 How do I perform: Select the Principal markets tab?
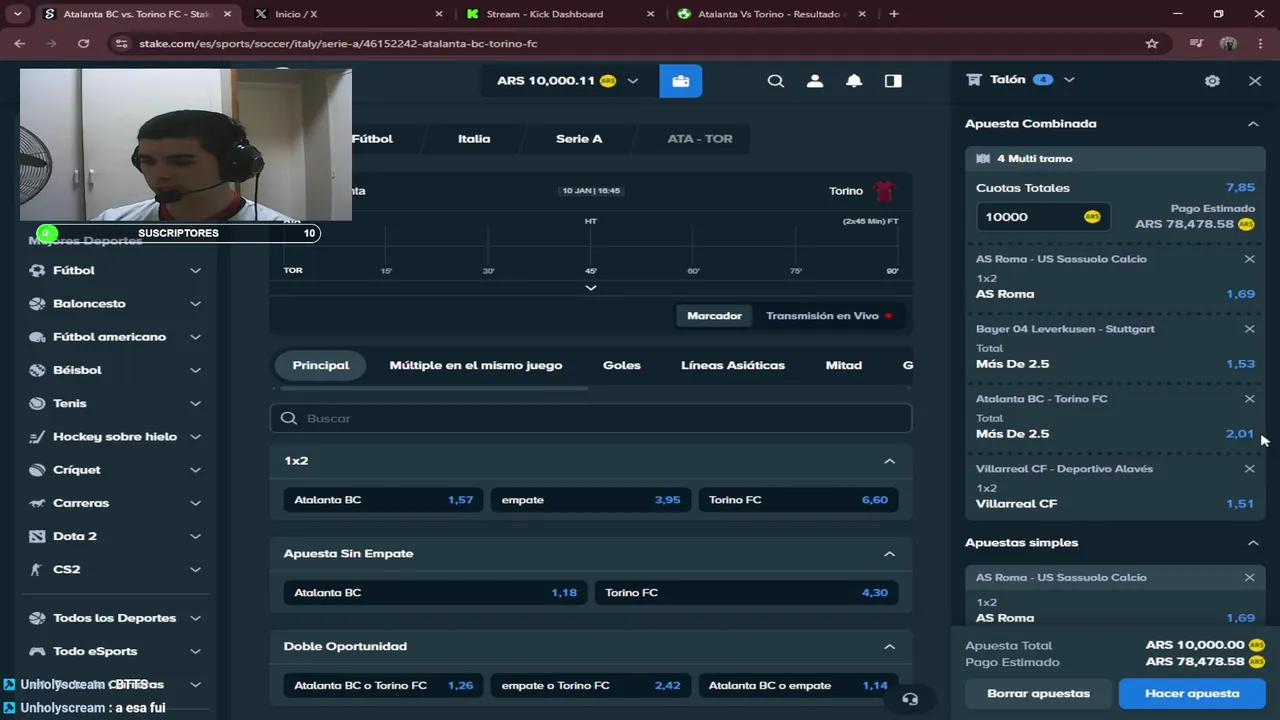coord(321,366)
